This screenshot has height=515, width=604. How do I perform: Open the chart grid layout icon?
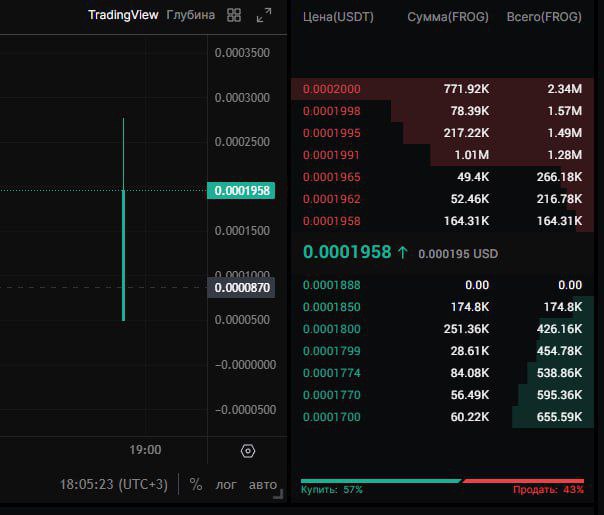coord(234,15)
